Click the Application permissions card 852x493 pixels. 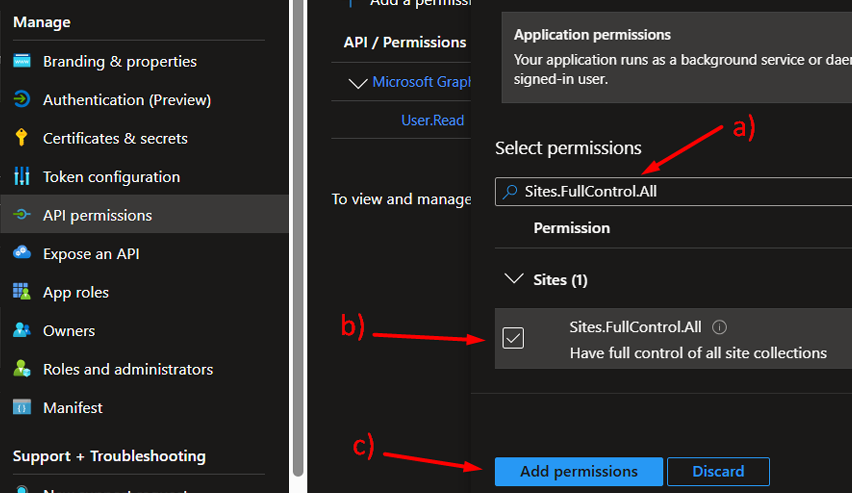pos(676,56)
